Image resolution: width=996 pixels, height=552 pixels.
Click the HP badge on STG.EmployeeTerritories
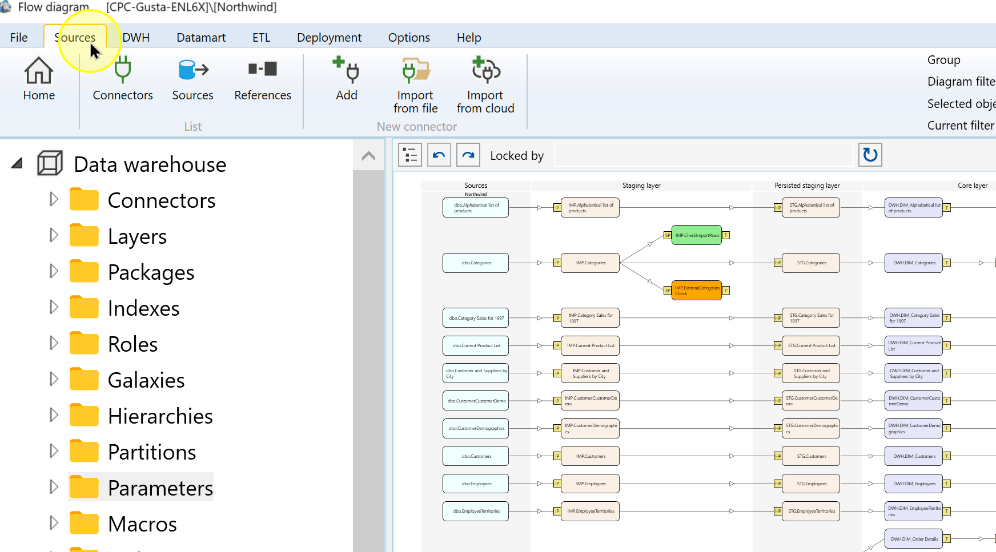tap(777, 511)
